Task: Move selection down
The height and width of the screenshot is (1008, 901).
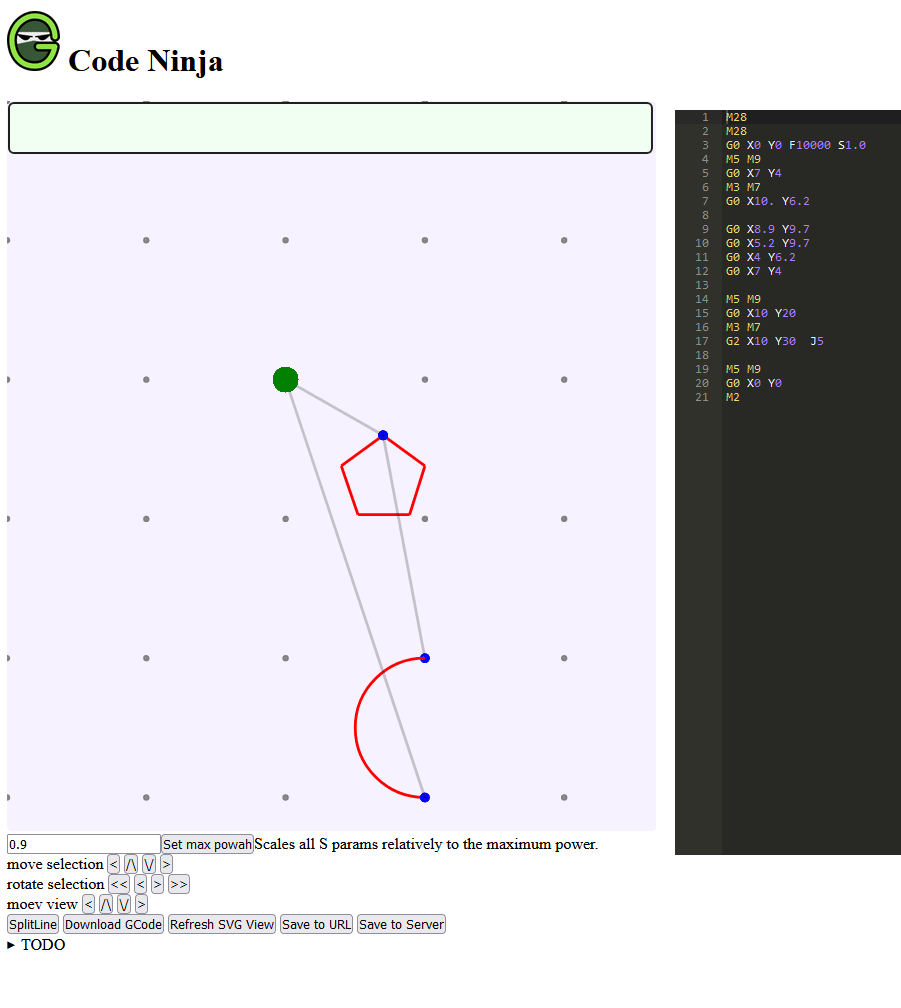Action: point(148,864)
